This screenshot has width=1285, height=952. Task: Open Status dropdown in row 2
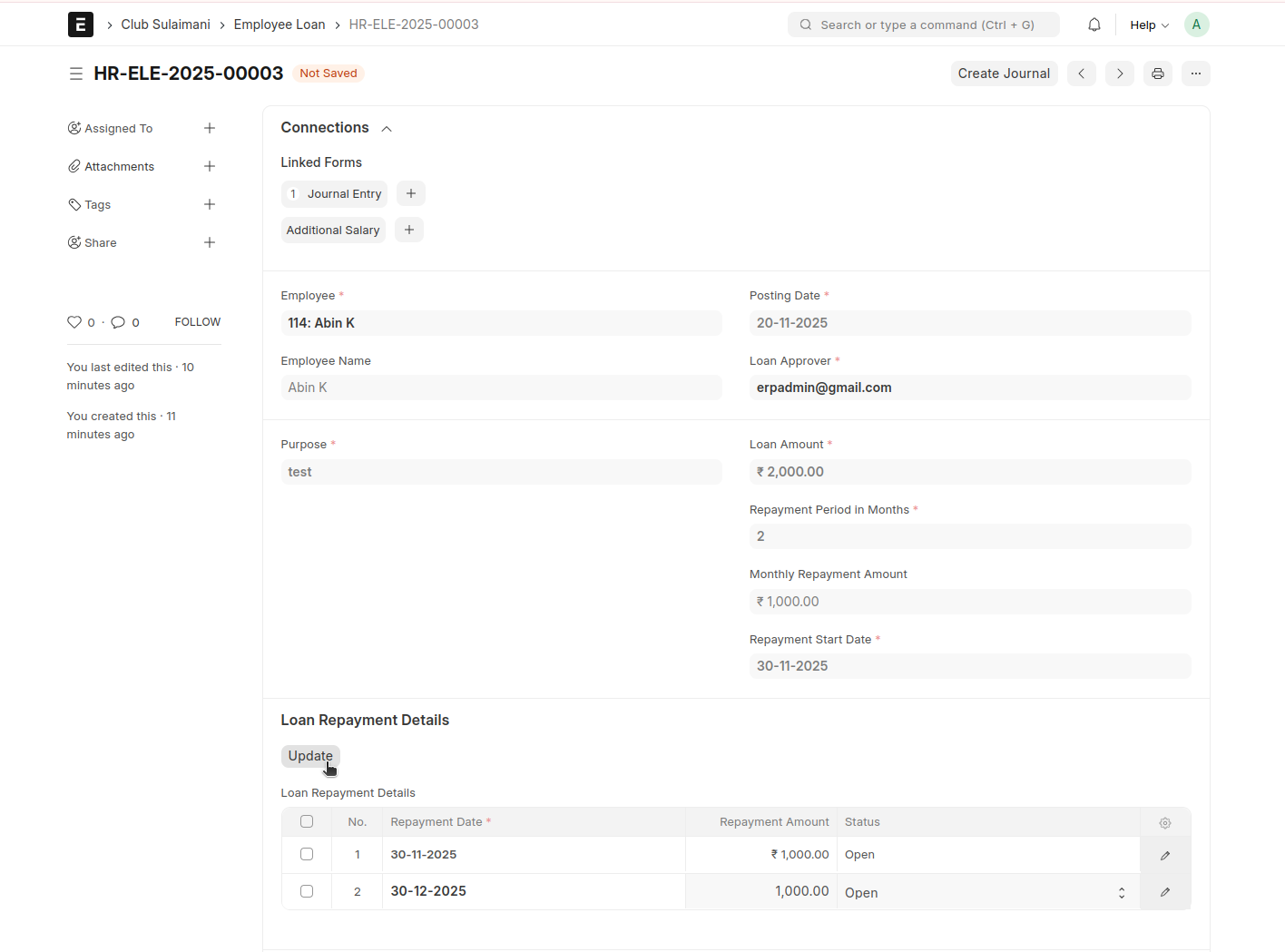(x=987, y=892)
